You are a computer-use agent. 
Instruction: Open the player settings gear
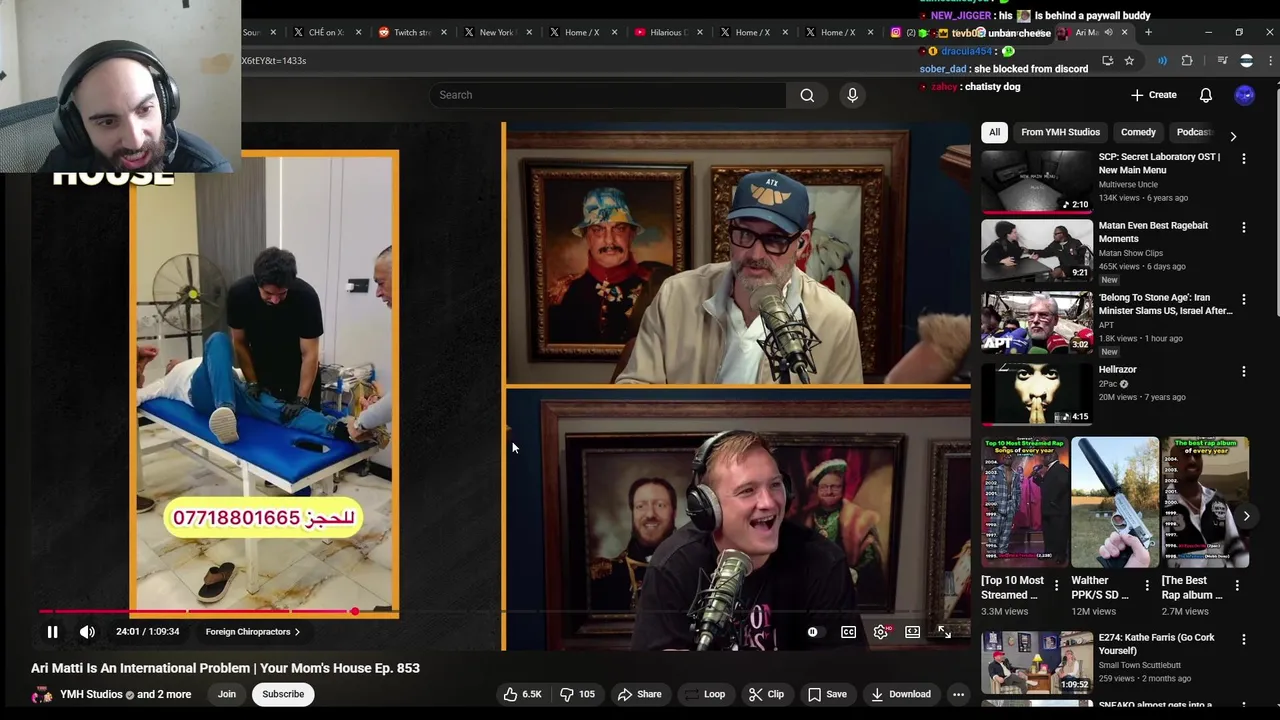880,632
